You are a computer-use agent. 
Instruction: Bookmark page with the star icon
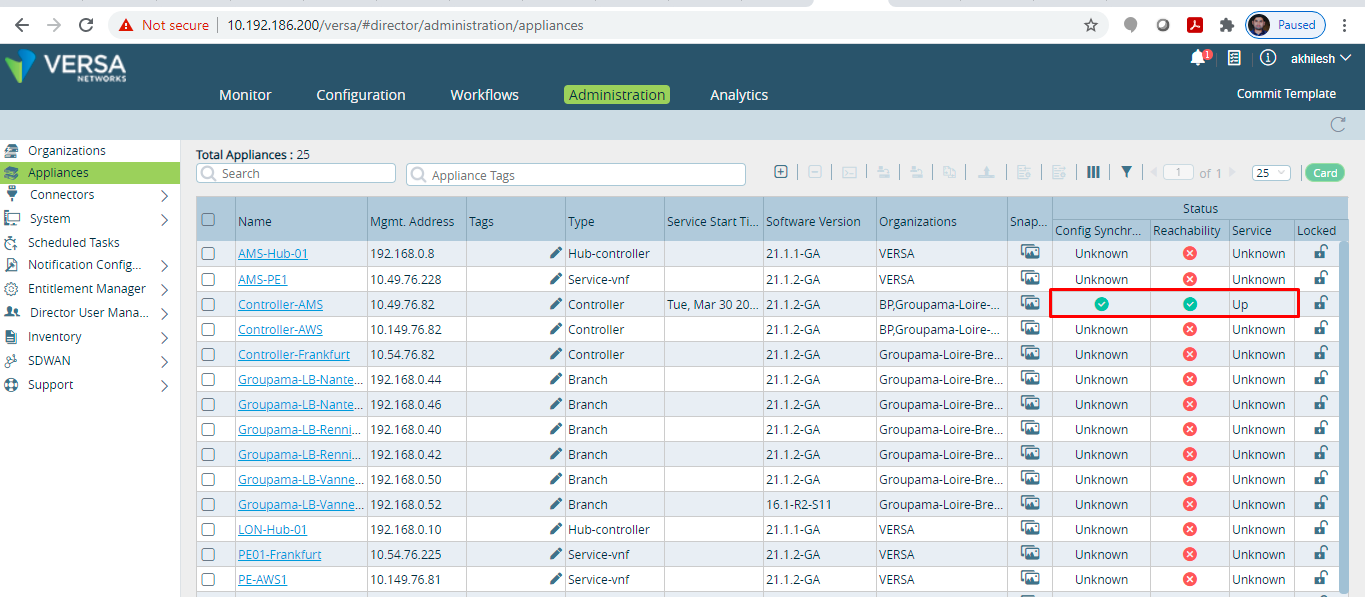[1091, 25]
